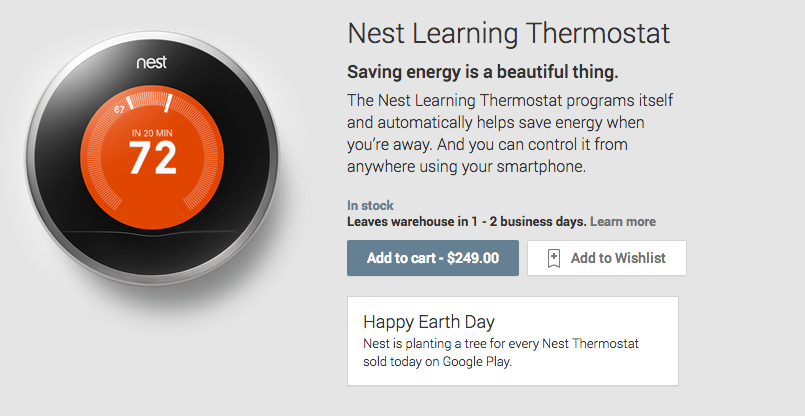Click the Leaves warehouse shipping estimate text
This screenshot has width=805, height=416.
point(466,222)
